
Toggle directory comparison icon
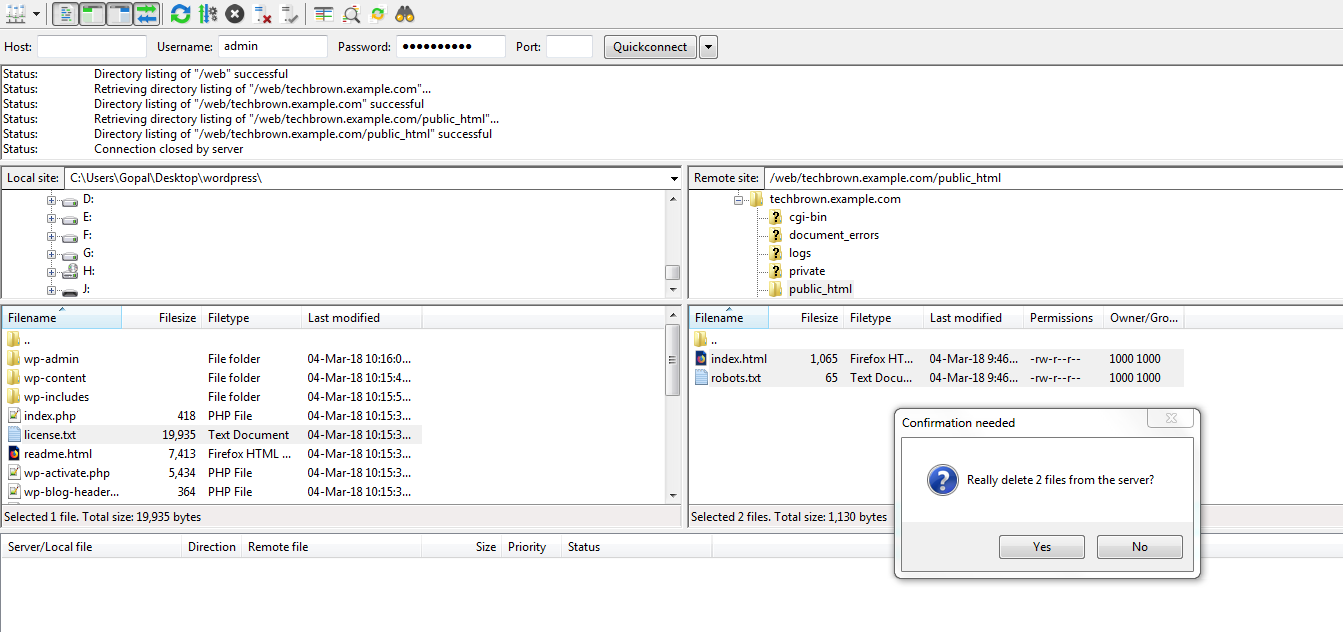click(351, 14)
